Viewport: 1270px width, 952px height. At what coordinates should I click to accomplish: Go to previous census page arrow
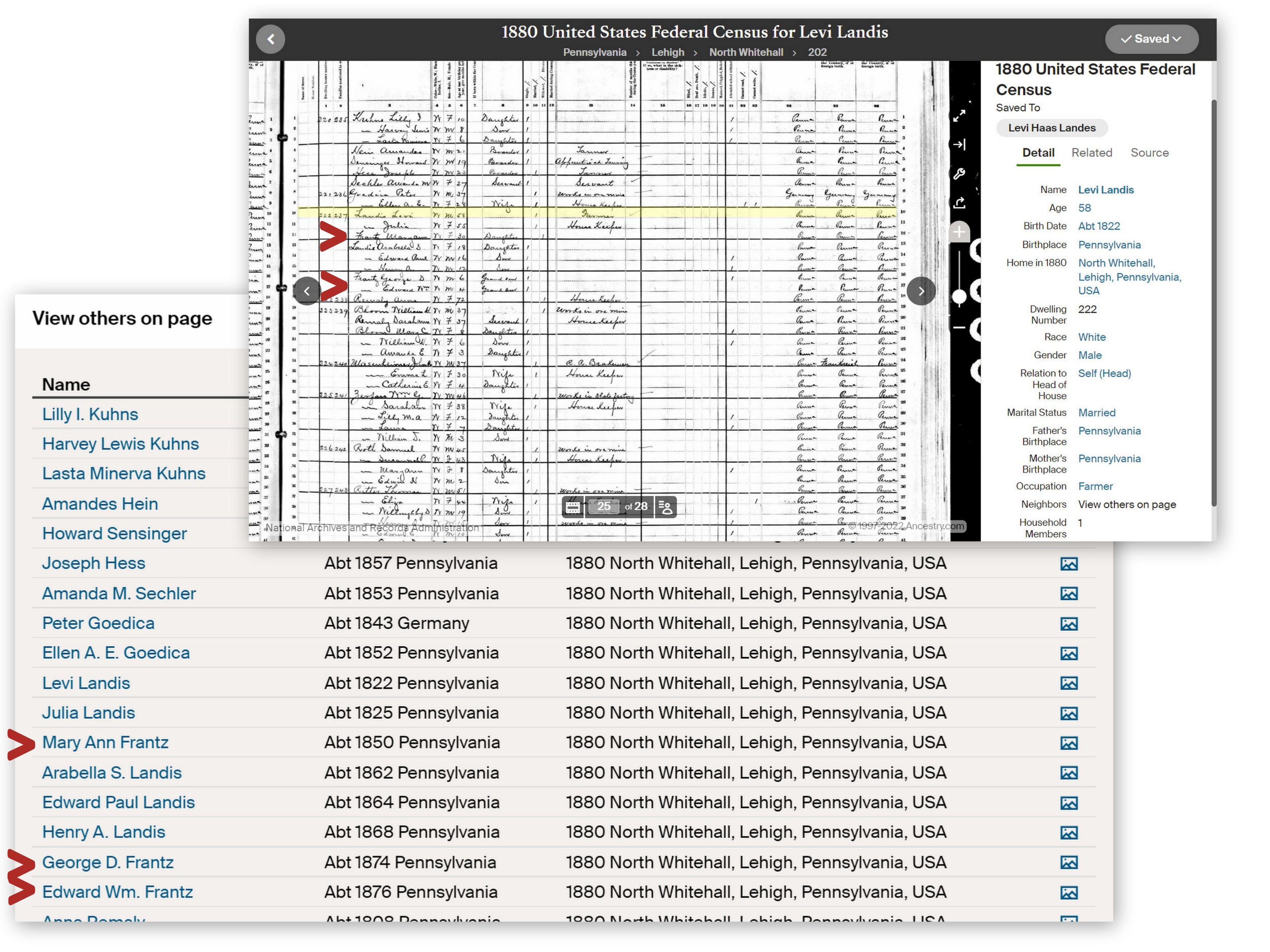[307, 291]
